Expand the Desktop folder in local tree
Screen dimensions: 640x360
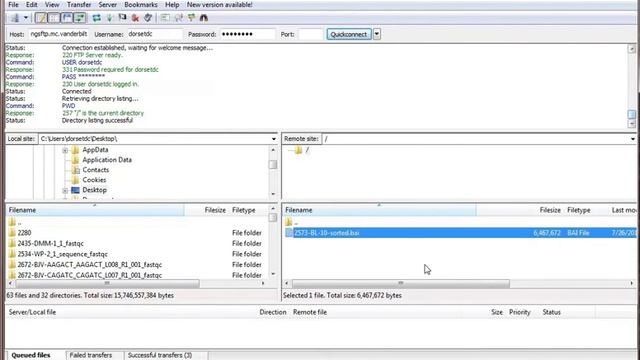point(65,191)
